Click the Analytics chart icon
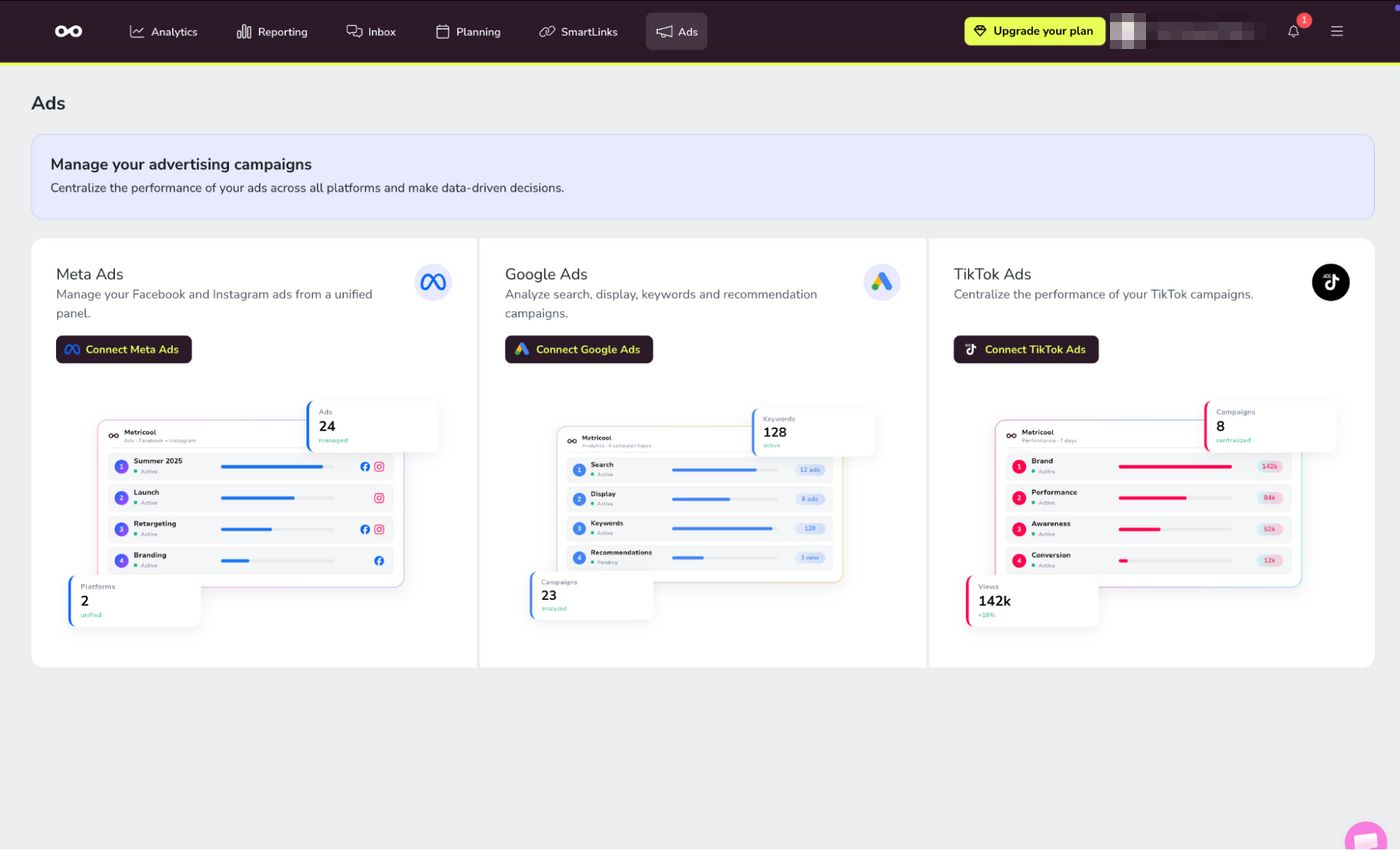The height and width of the screenshot is (850, 1400). (x=137, y=31)
